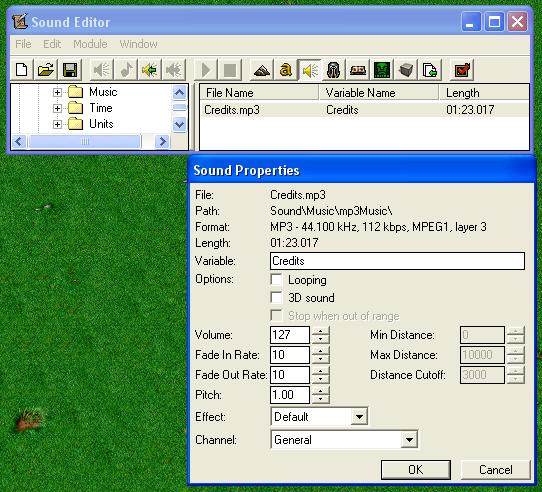Click the speaker with green arrow icon
Viewport: 542px width, 492px height.
point(149,70)
